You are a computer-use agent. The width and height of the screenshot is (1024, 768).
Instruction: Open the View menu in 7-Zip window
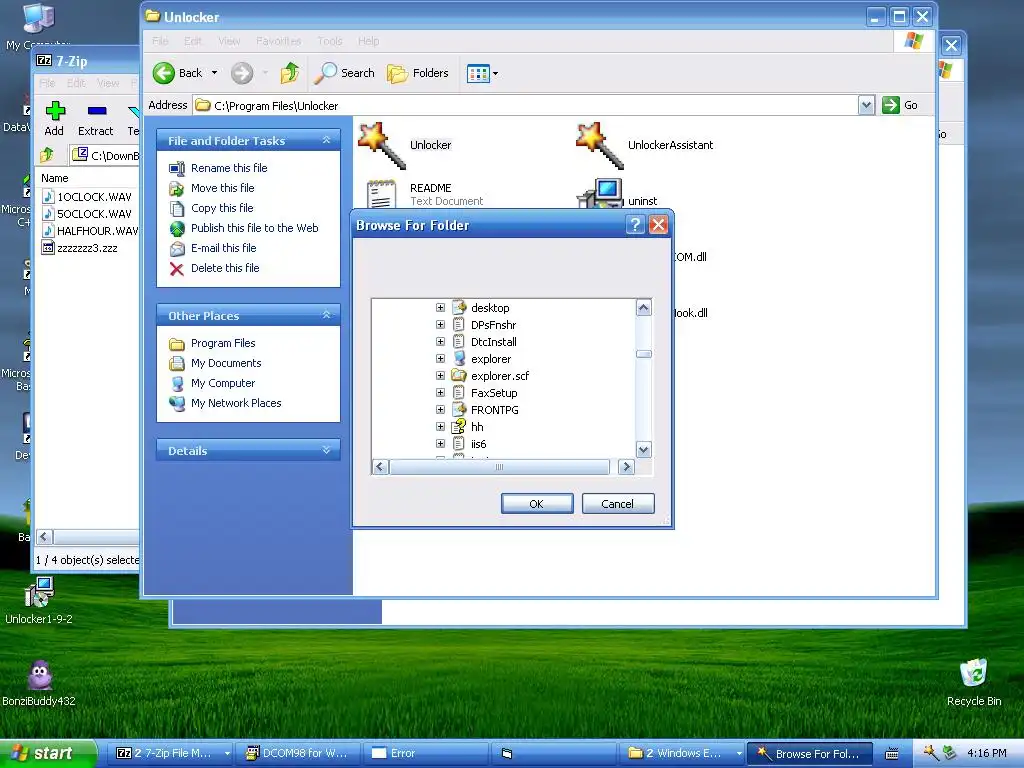108,83
